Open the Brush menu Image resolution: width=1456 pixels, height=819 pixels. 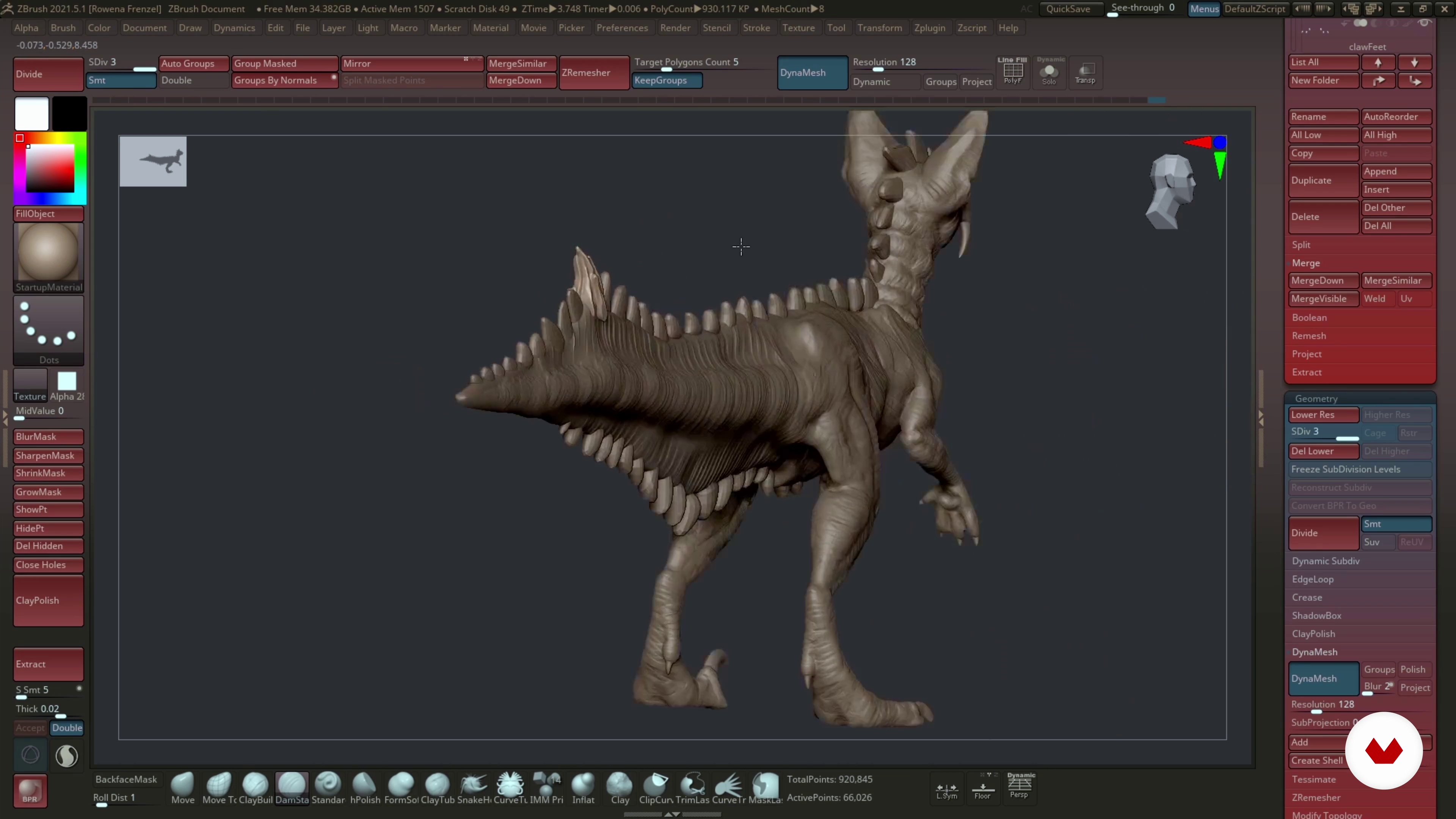tap(63, 28)
